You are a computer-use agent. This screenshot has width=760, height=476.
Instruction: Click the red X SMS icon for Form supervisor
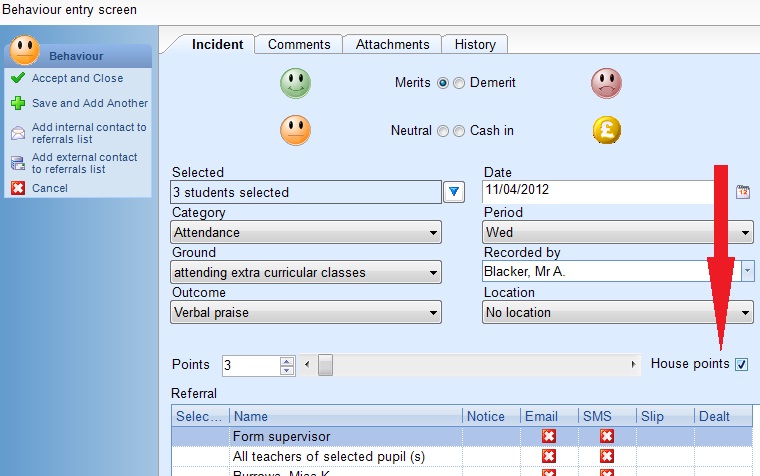606,437
